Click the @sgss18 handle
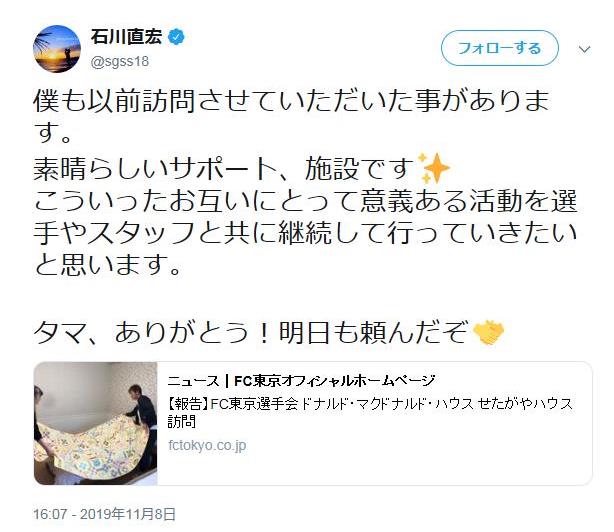Image resolution: width=614 pixels, height=532 pixels. click(120, 61)
